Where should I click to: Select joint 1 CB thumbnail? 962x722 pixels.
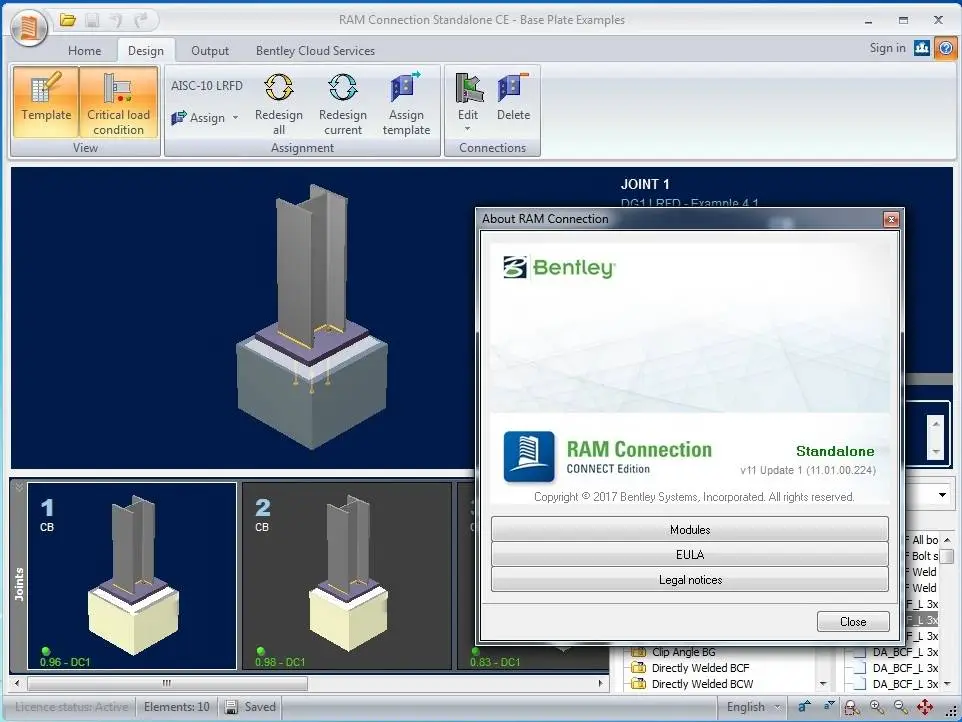point(132,575)
